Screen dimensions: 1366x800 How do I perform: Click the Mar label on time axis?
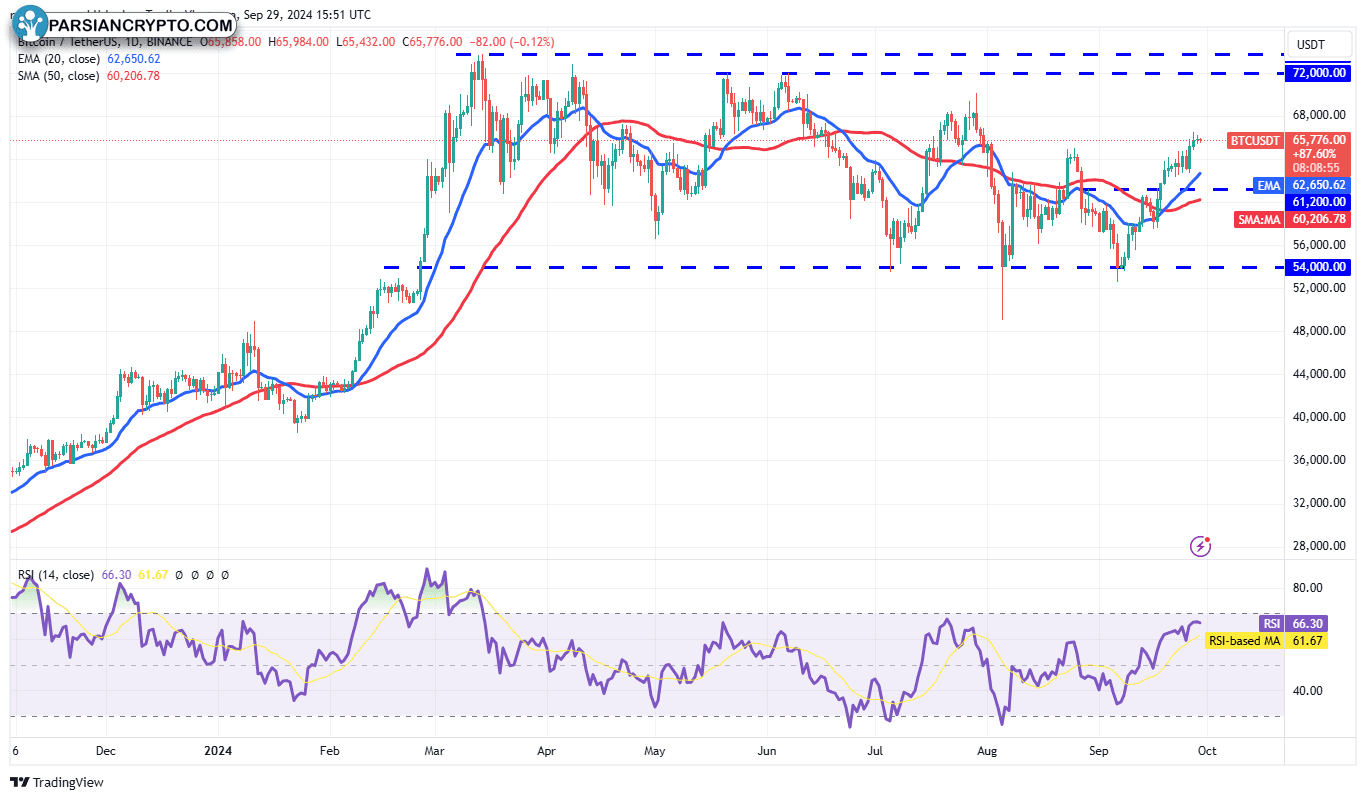coord(434,749)
